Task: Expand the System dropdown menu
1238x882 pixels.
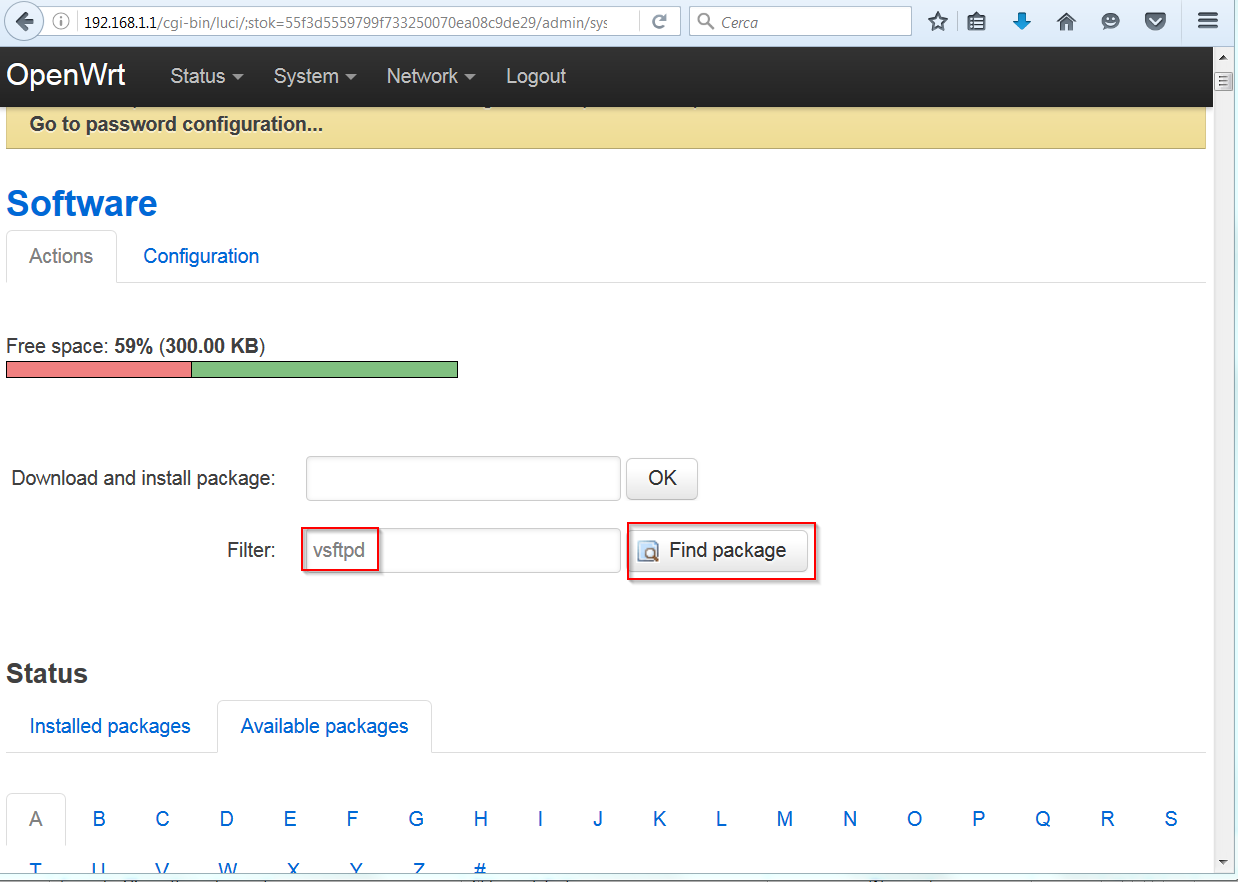Action: 314,76
